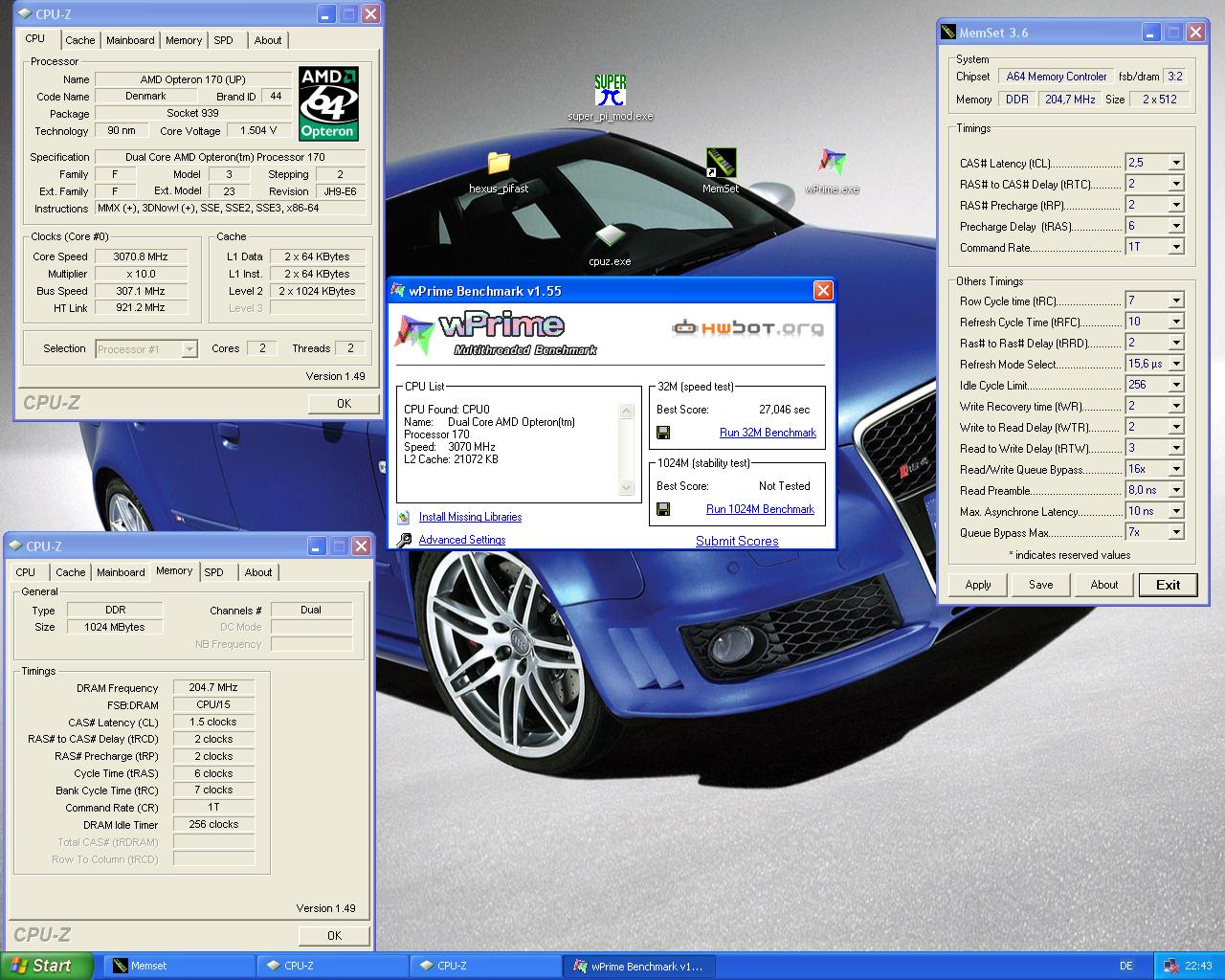Image resolution: width=1225 pixels, height=980 pixels.
Task: Open the Refresh Cycle Time (tRFC) dropdown
Action: (x=1176, y=322)
